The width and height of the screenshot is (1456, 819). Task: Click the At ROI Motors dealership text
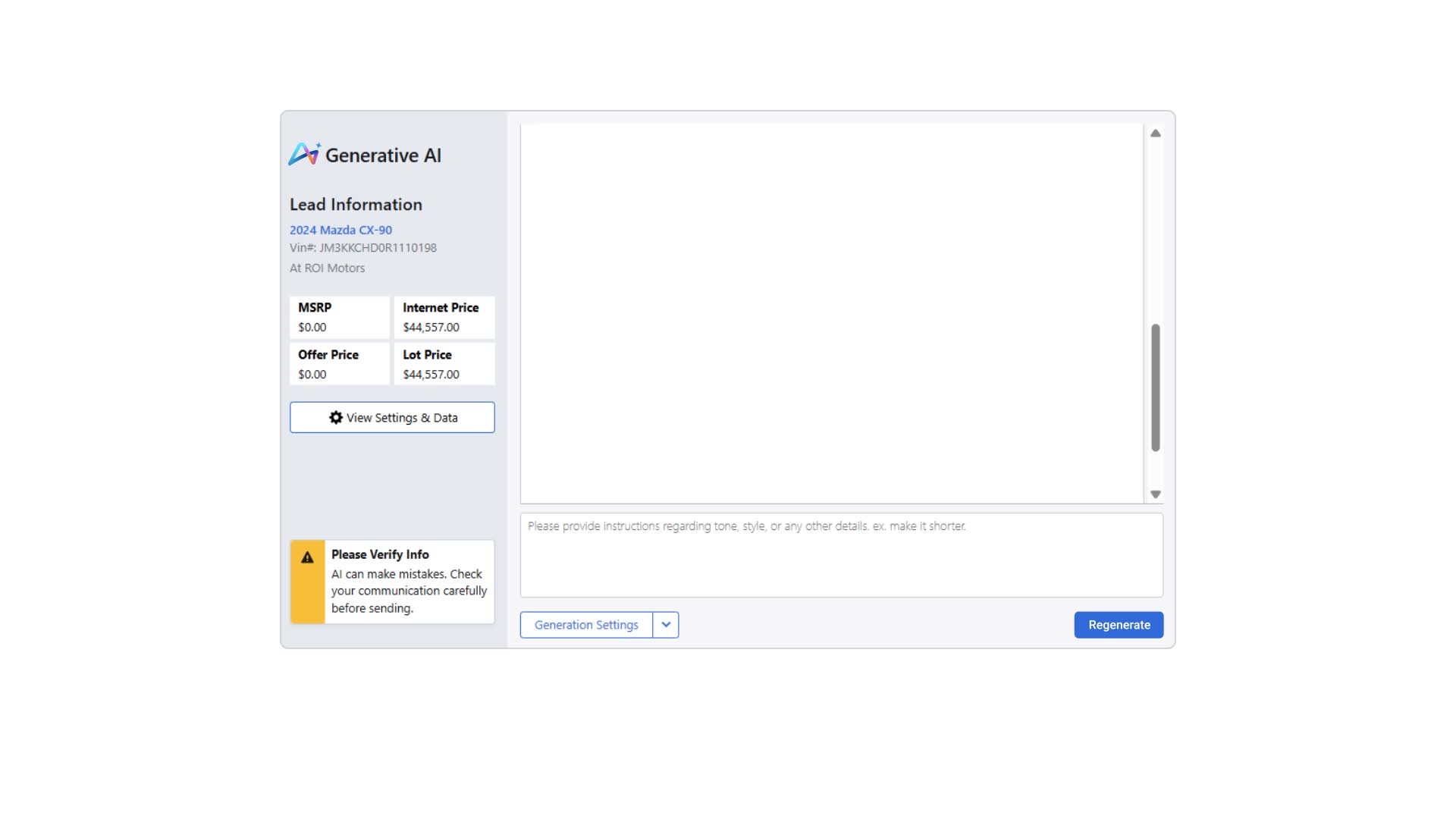pyautogui.click(x=327, y=268)
